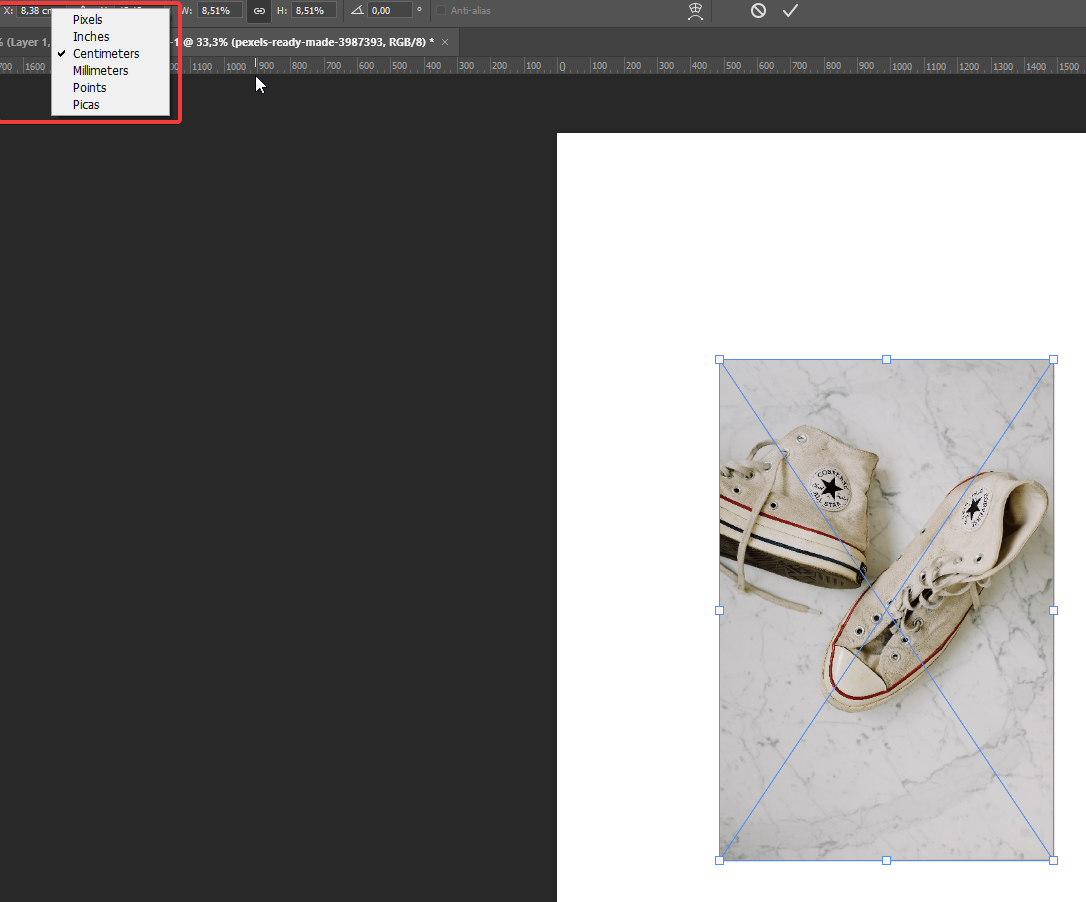This screenshot has height=902, width=1086.
Task: Click the rotation angle field showing 0,00
Action: click(391, 10)
